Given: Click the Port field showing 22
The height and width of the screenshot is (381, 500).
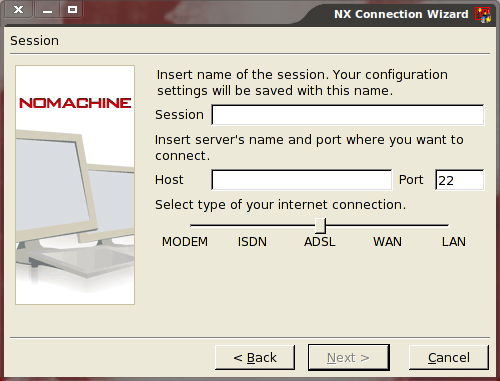Looking at the screenshot, I should (x=460, y=180).
